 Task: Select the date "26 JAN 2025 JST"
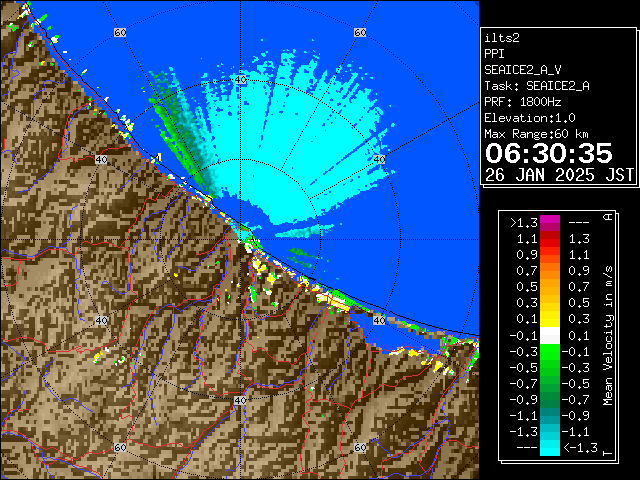coord(559,175)
